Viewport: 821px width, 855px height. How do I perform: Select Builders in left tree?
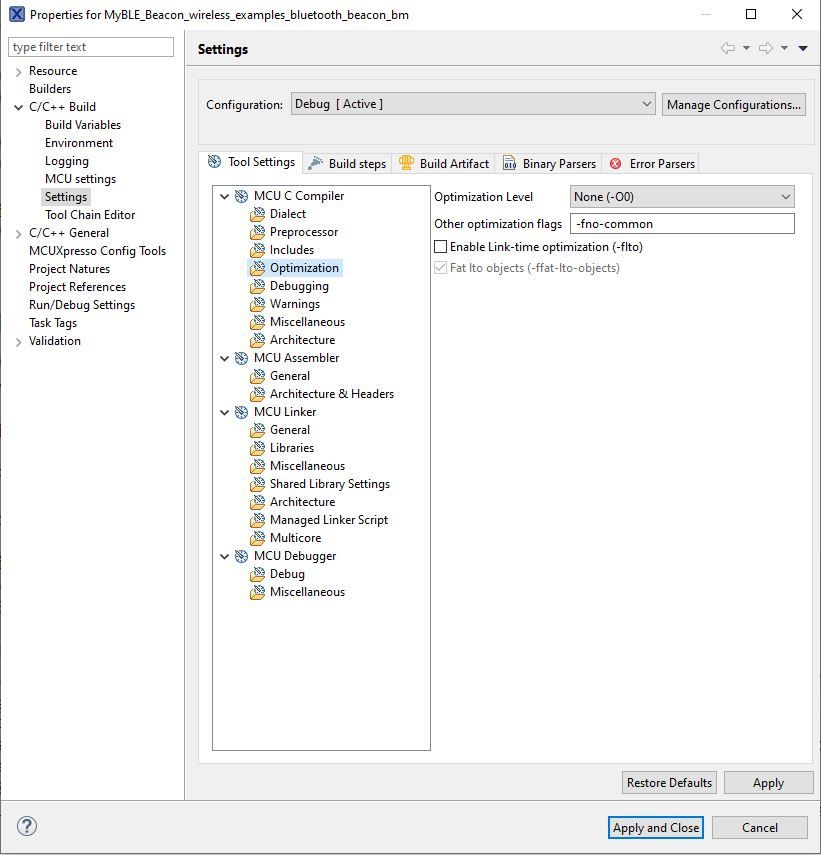coord(50,89)
